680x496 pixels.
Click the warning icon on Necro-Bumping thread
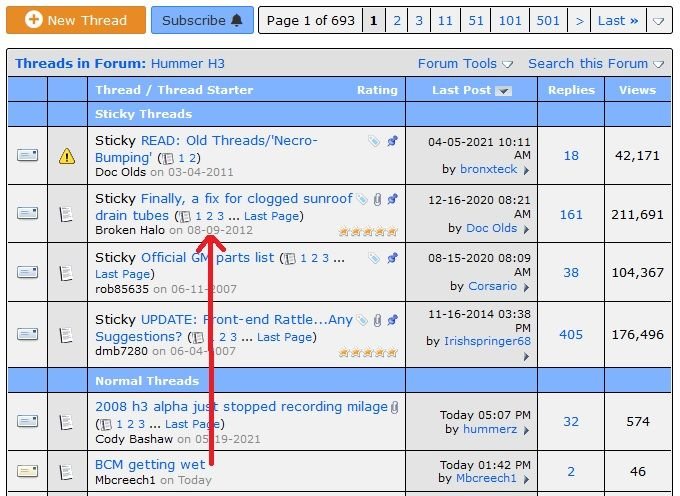pyautogui.click(x=66, y=156)
